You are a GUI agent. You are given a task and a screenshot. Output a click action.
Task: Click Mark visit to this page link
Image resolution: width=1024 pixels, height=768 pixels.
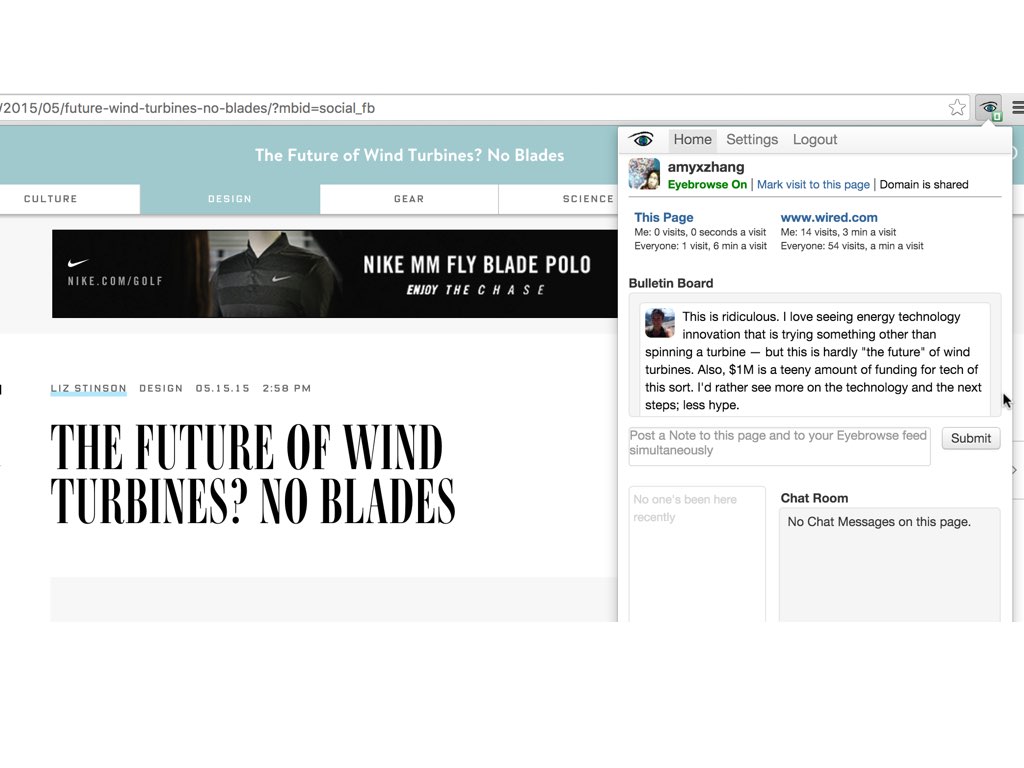[813, 184]
